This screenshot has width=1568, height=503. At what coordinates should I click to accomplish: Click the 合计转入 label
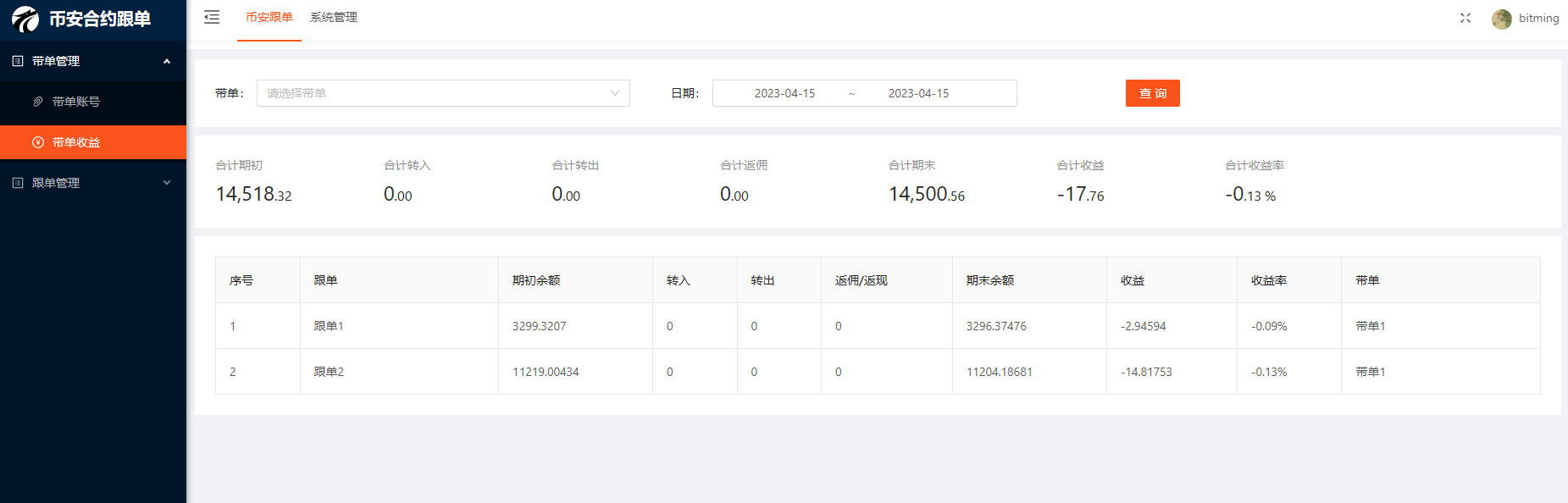407,165
